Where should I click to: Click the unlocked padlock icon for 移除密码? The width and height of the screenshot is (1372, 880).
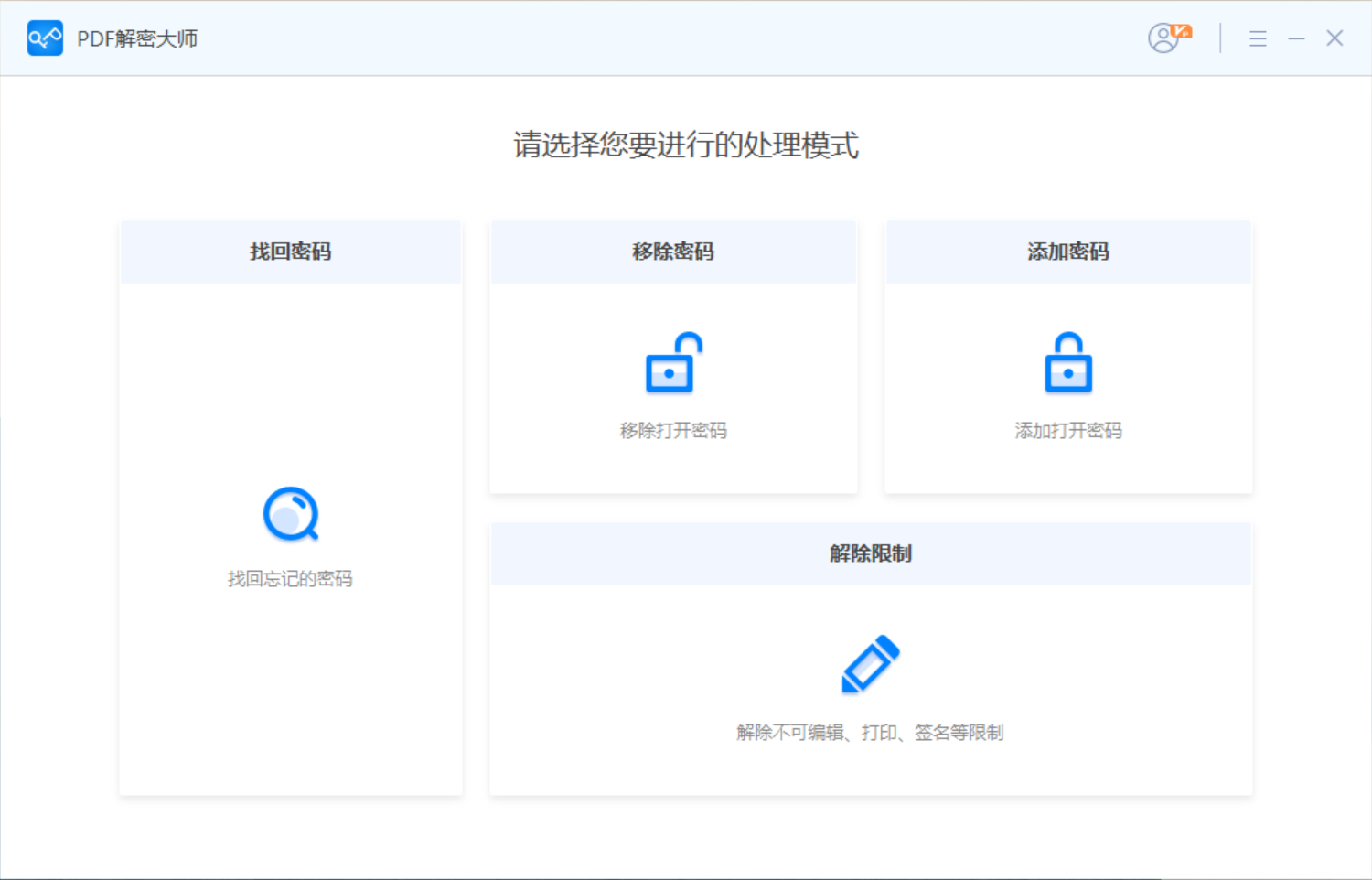672,363
